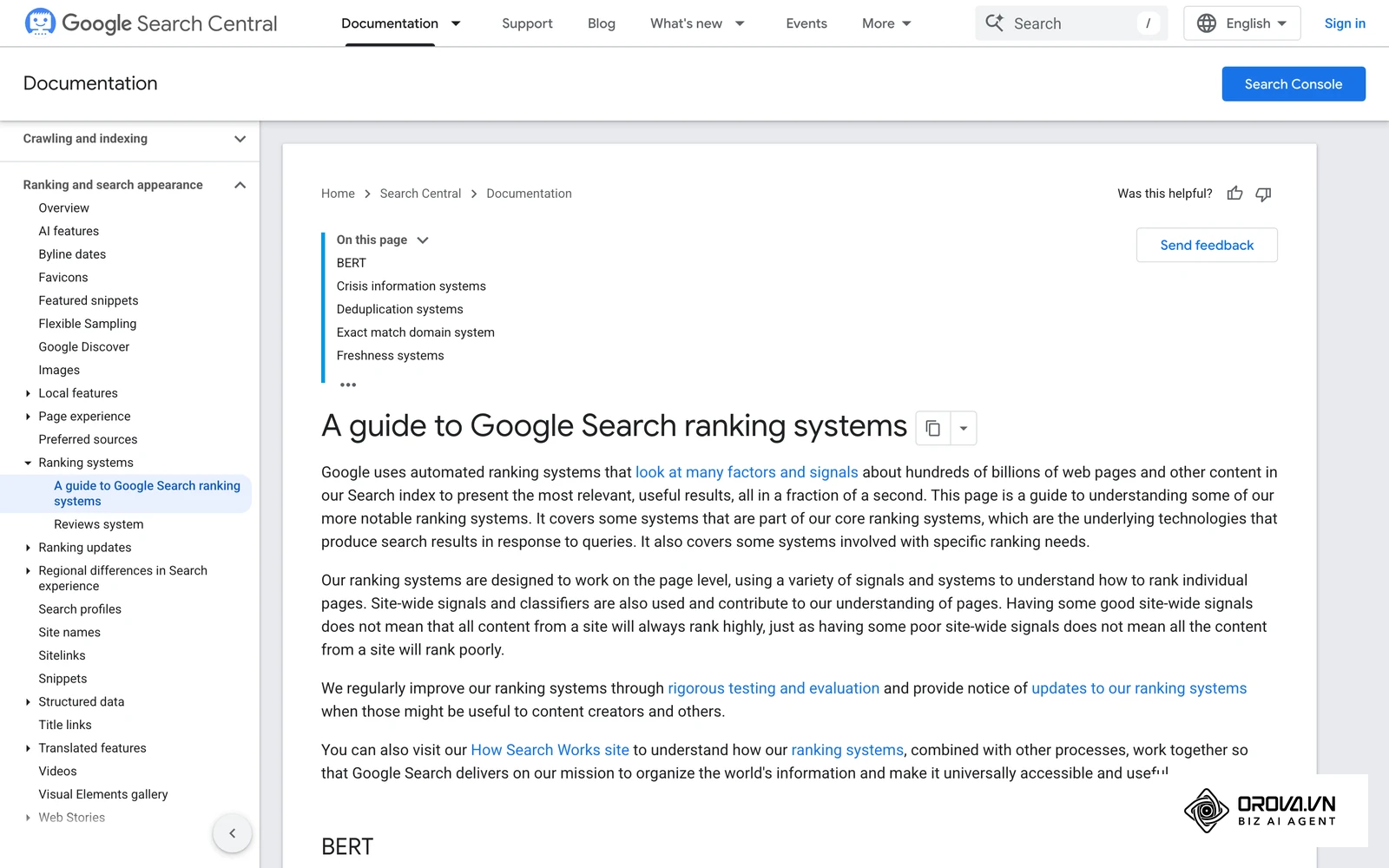Collapse Ranking and search appearance section

pyautogui.click(x=240, y=185)
